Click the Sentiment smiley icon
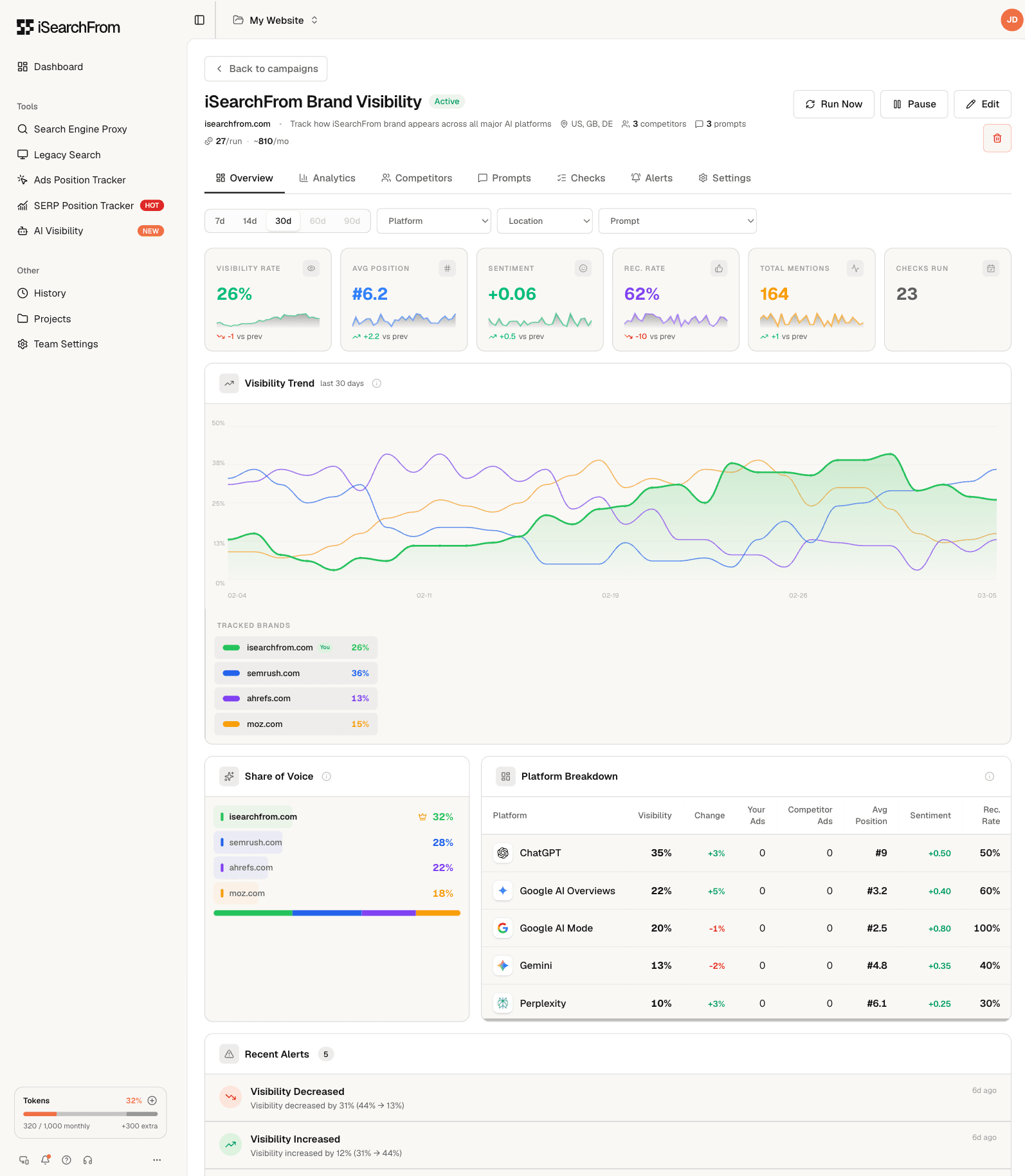This screenshot has width=1025, height=1176. pos(583,268)
